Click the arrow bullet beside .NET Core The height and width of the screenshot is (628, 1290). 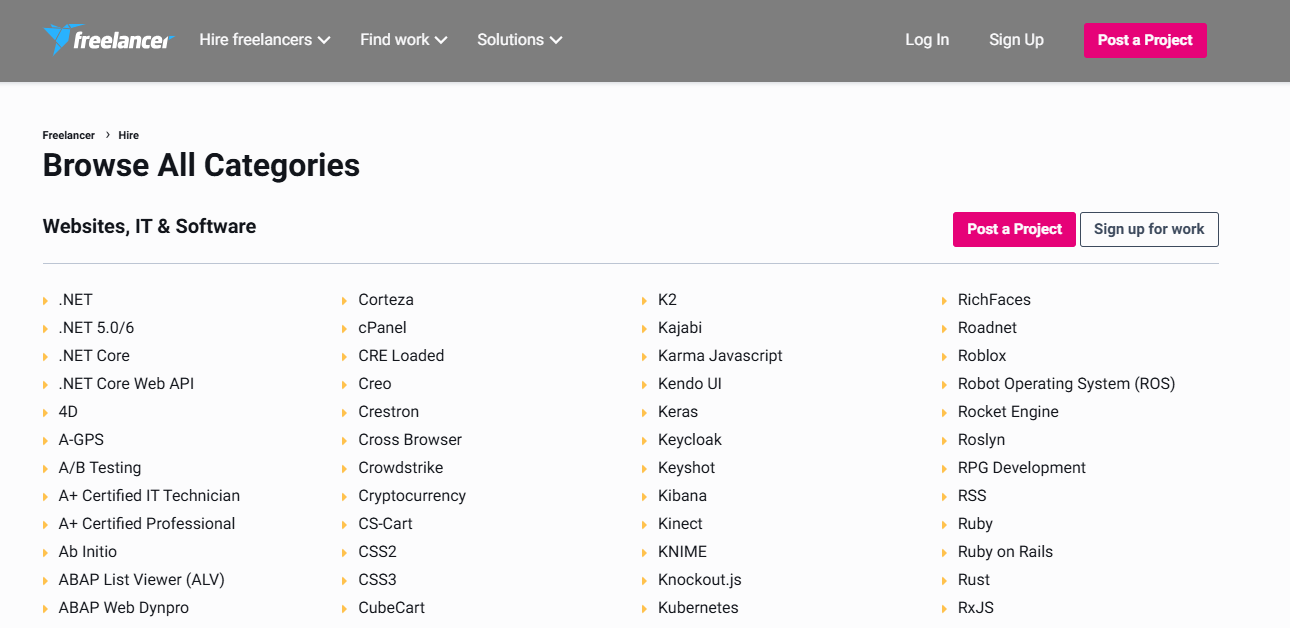point(46,356)
